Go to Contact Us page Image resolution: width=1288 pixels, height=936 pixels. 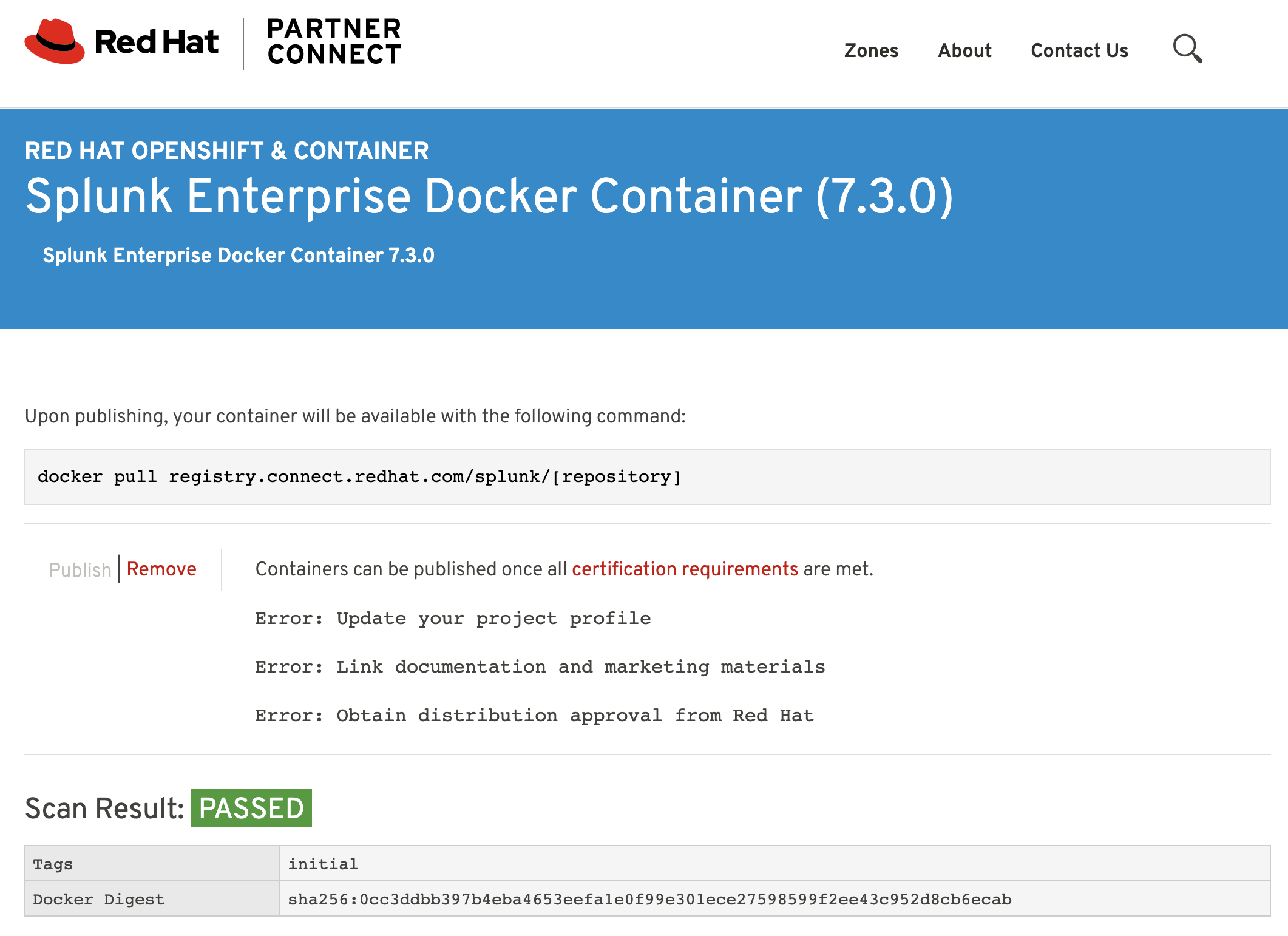[x=1079, y=50]
